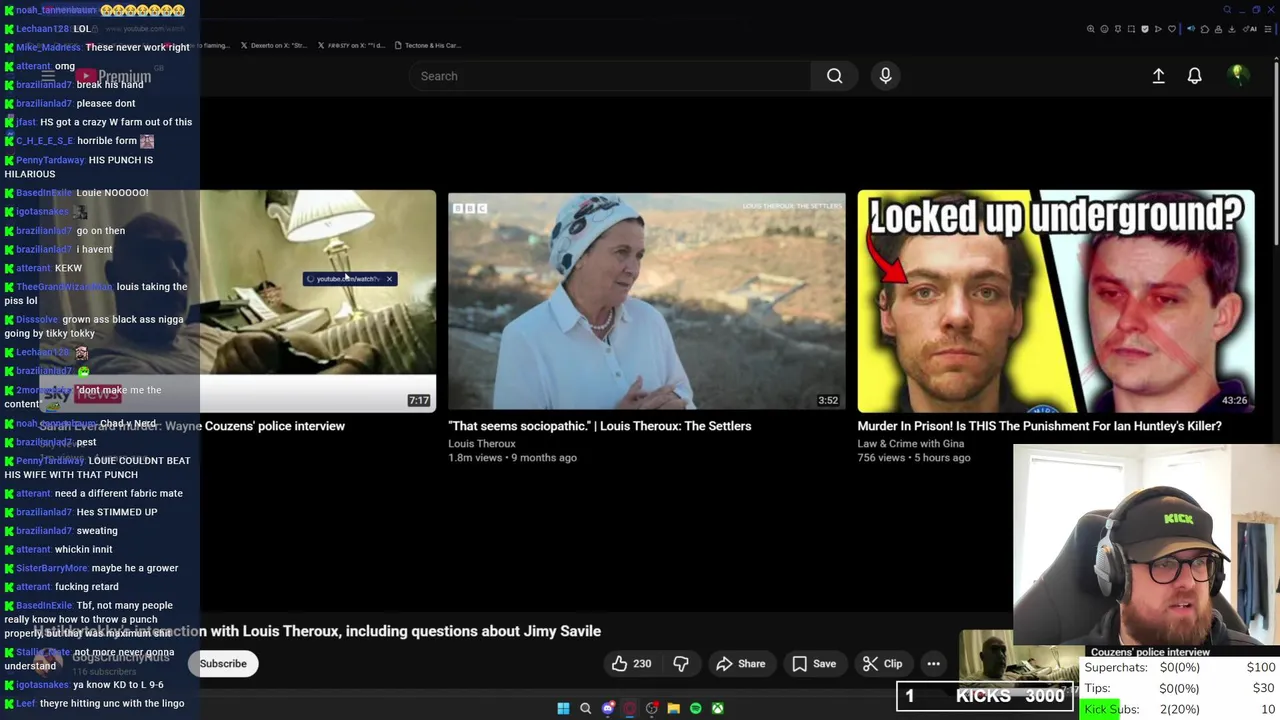The image size is (1280, 720).
Task: Click Leef "theyre hitting unc" chat message
Action: tap(94, 703)
